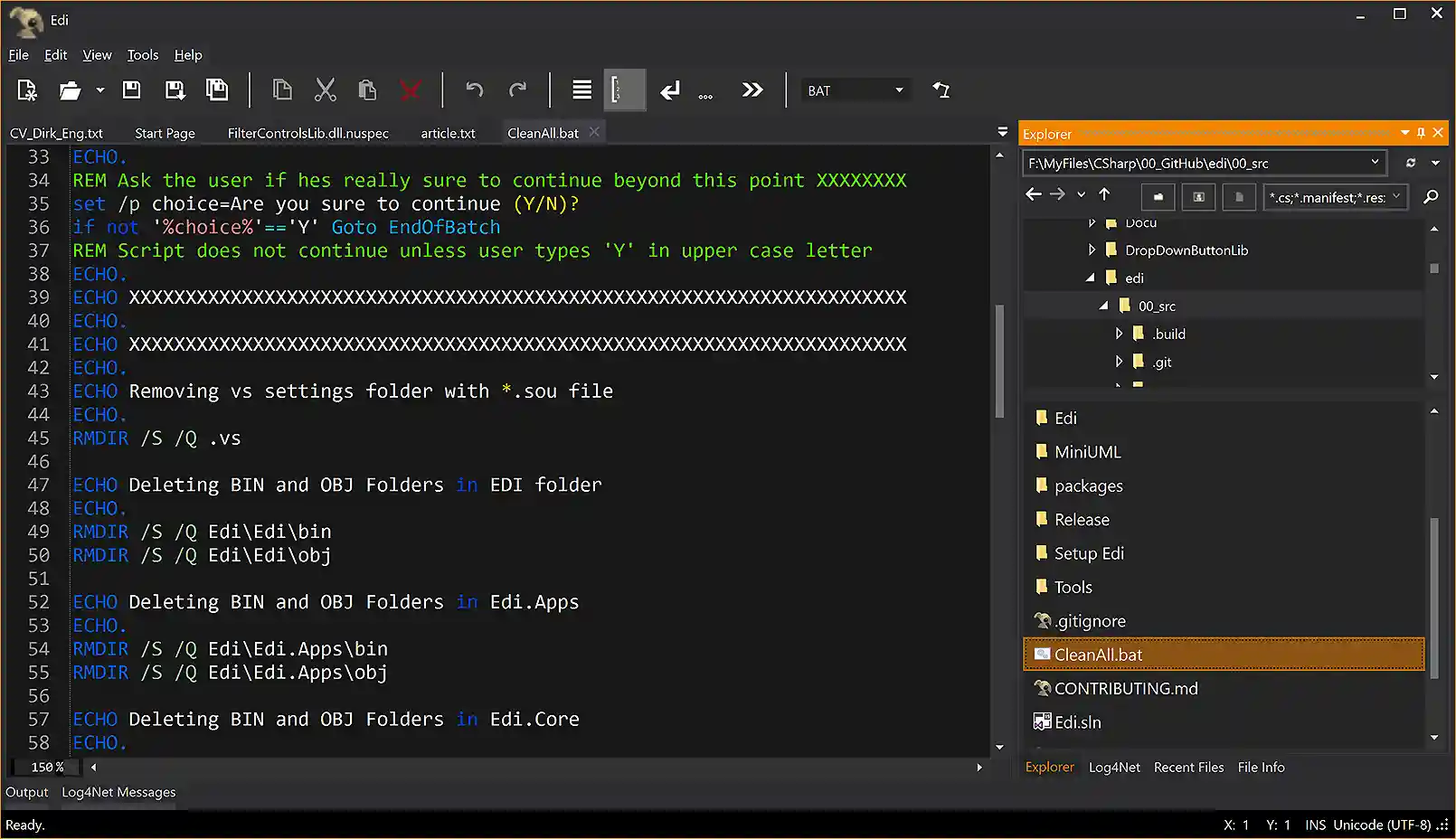Create a new file with the New icon
Screen dimensions: 1456x839
coord(26,90)
